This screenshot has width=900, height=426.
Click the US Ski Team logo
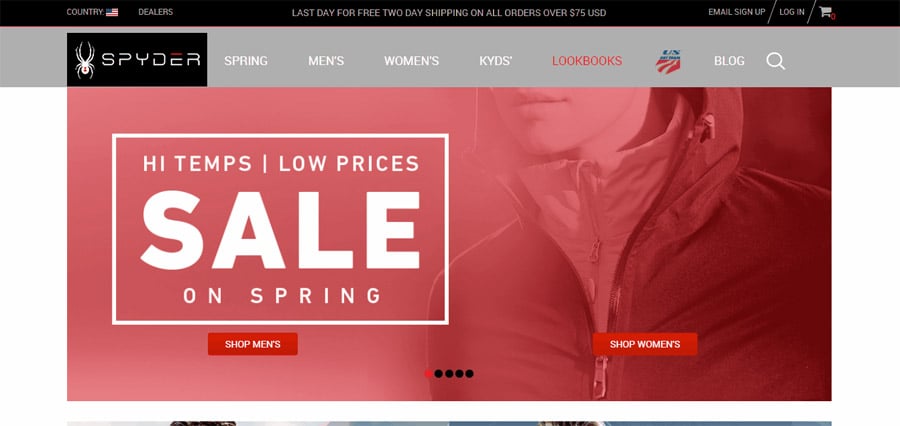[668, 61]
